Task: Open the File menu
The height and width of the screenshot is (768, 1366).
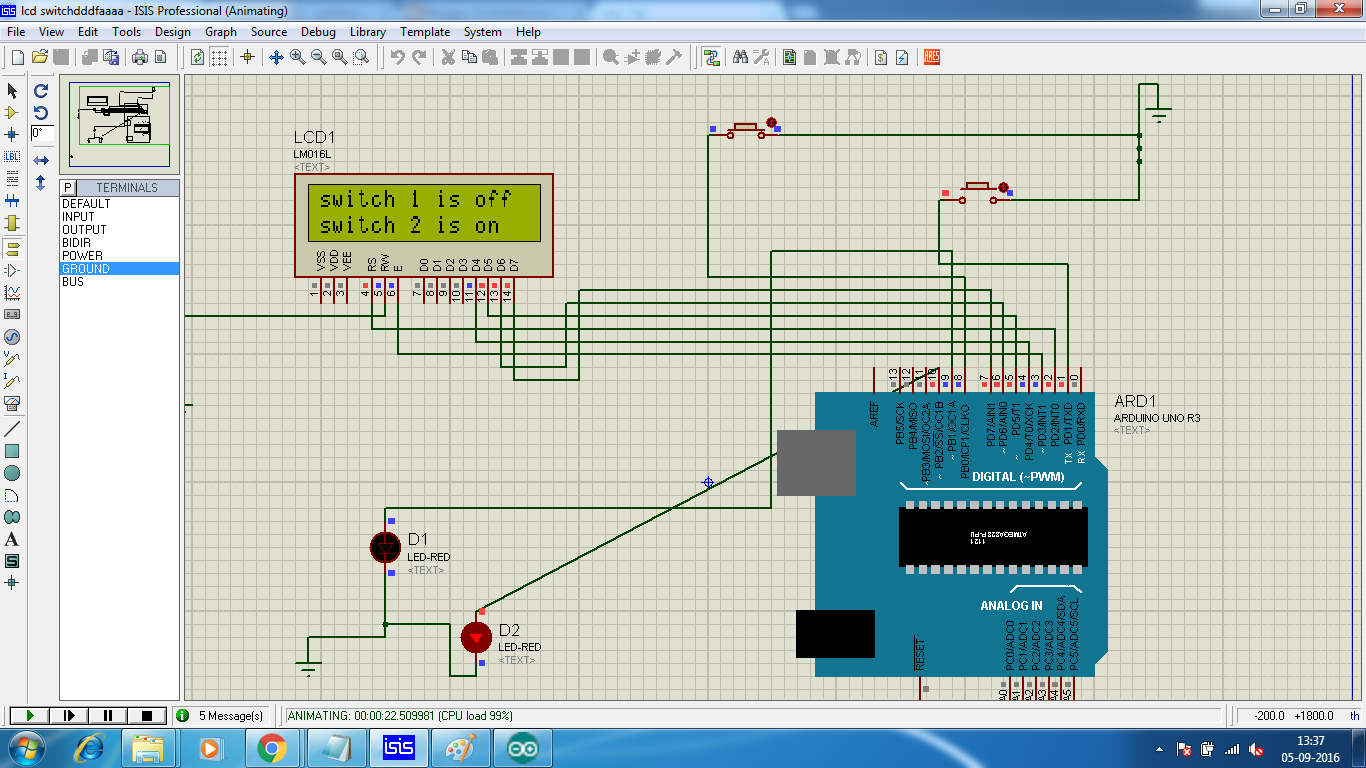Action: coord(16,32)
